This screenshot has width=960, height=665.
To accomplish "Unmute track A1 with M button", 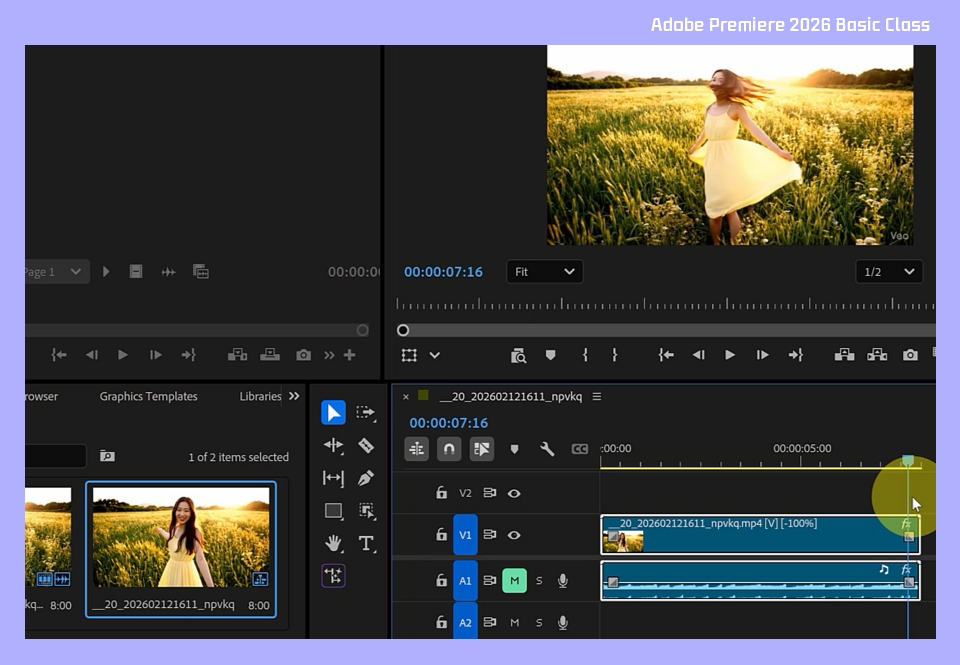I will pyautogui.click(x=514, y=580).
